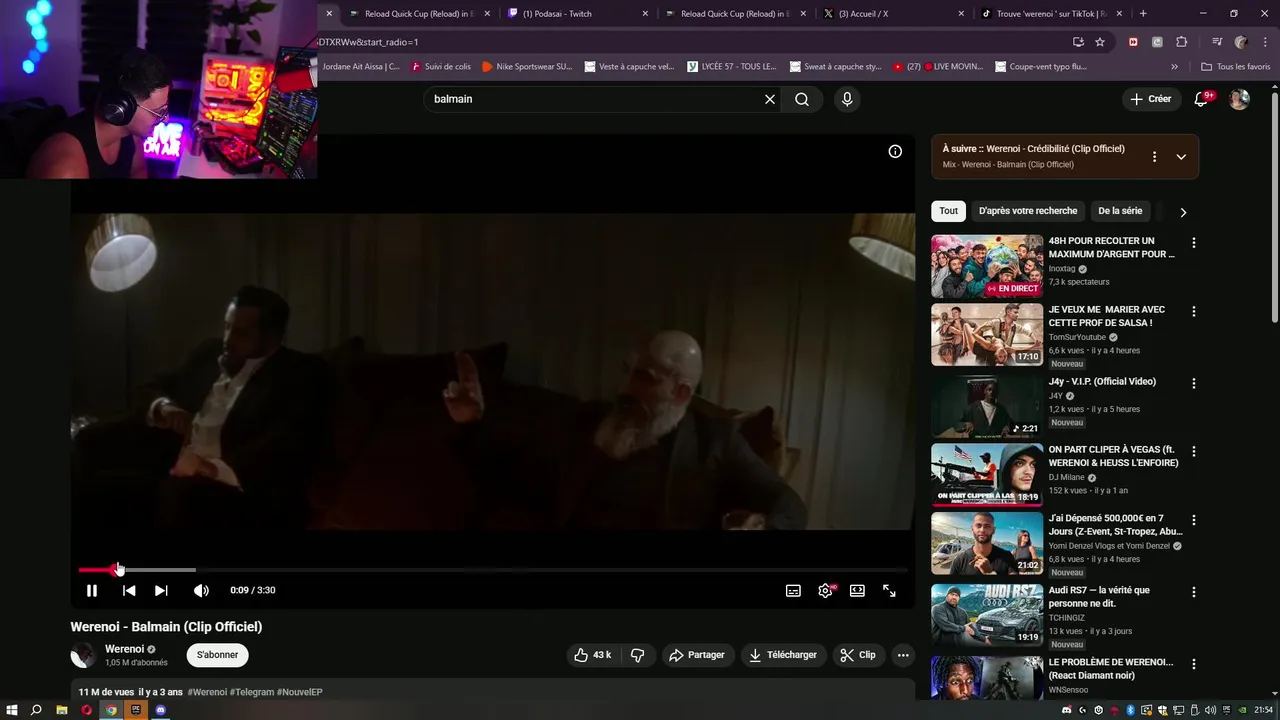Image resolution: width=1280 pixels, height=720 pixels.
Task: Go to the previous video
Action: (129, 590)
